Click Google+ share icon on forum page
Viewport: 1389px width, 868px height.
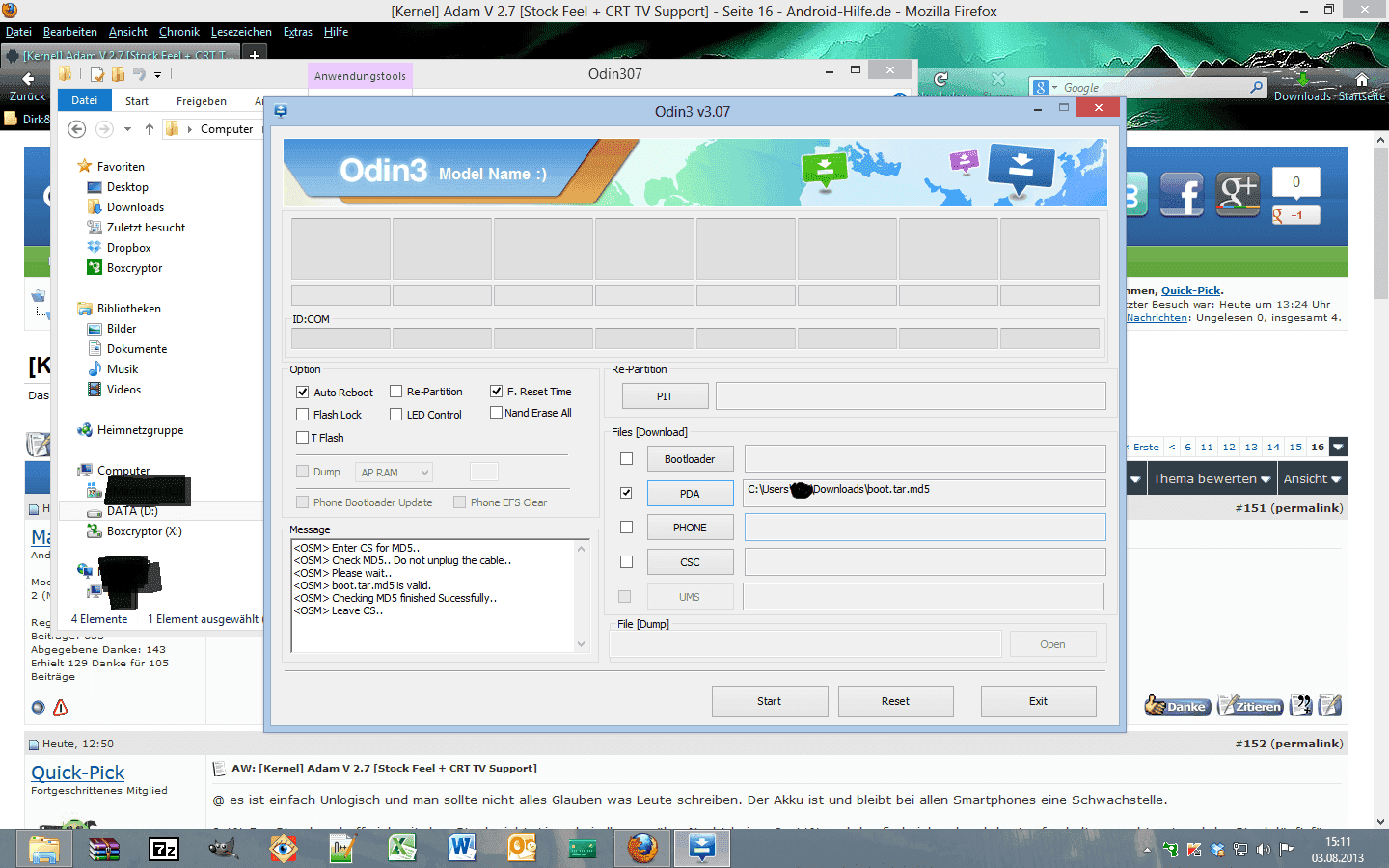coord(1238,195)
